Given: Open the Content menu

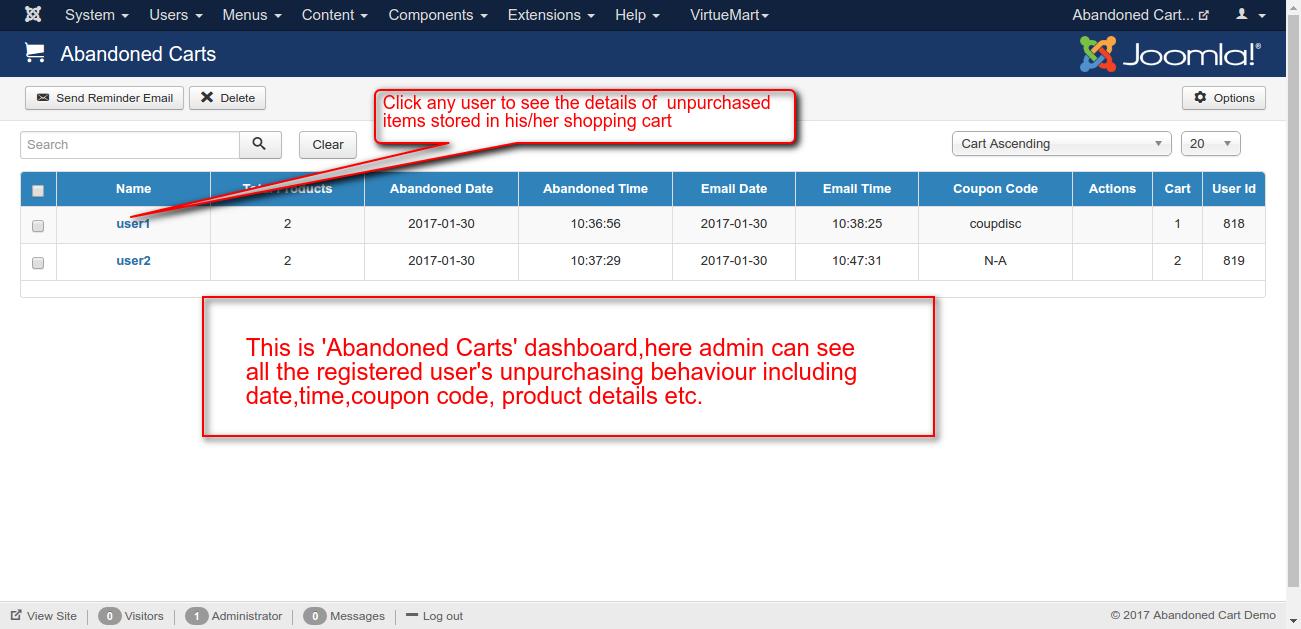Looking at the screenshot, I should tap(335, 15).
